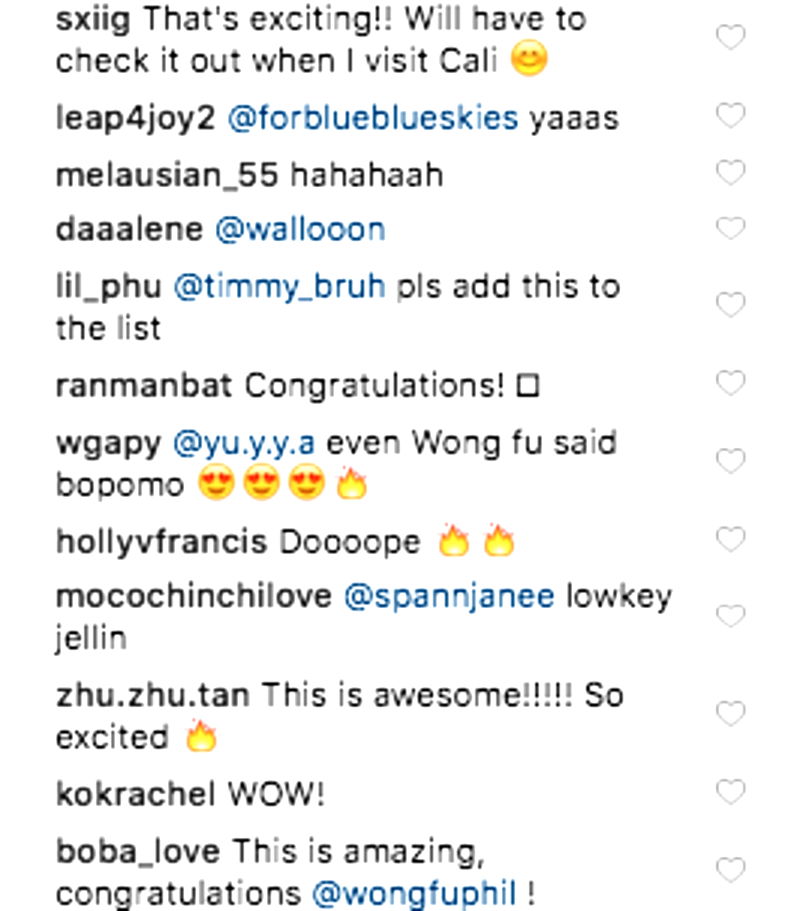
Task: Like the comment by sxiig
Action: pos(730,38)
